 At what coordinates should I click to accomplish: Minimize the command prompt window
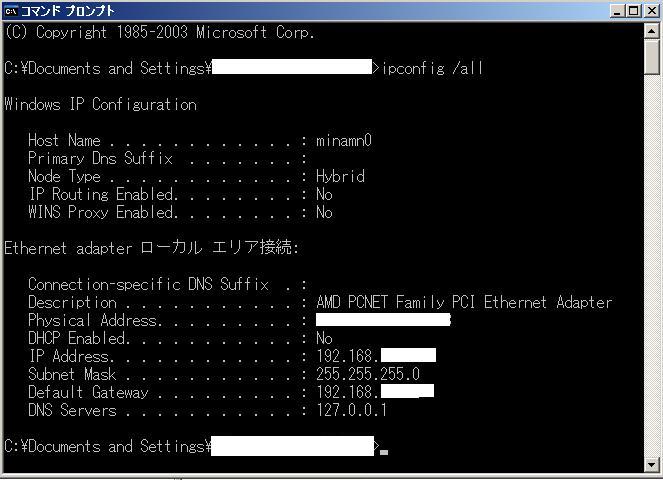619,11
